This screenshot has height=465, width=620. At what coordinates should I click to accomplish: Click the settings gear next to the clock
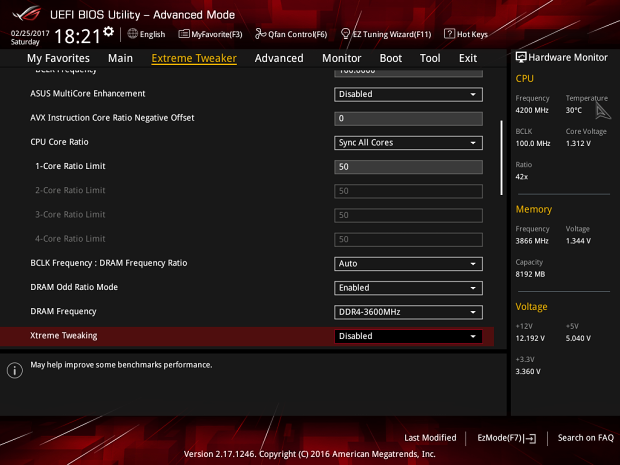pos(108,32)
